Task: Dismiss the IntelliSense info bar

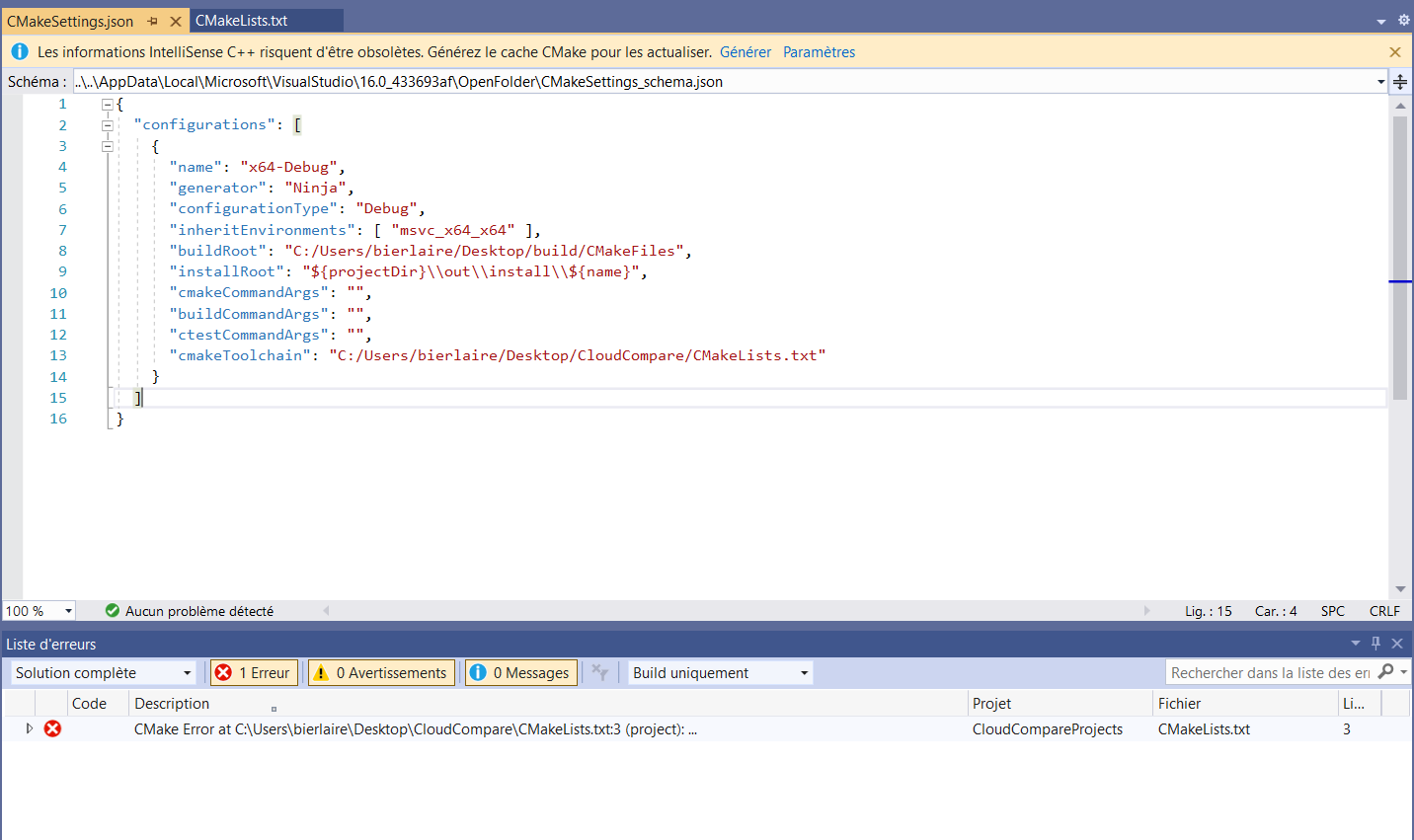Action: [1394, 52]
